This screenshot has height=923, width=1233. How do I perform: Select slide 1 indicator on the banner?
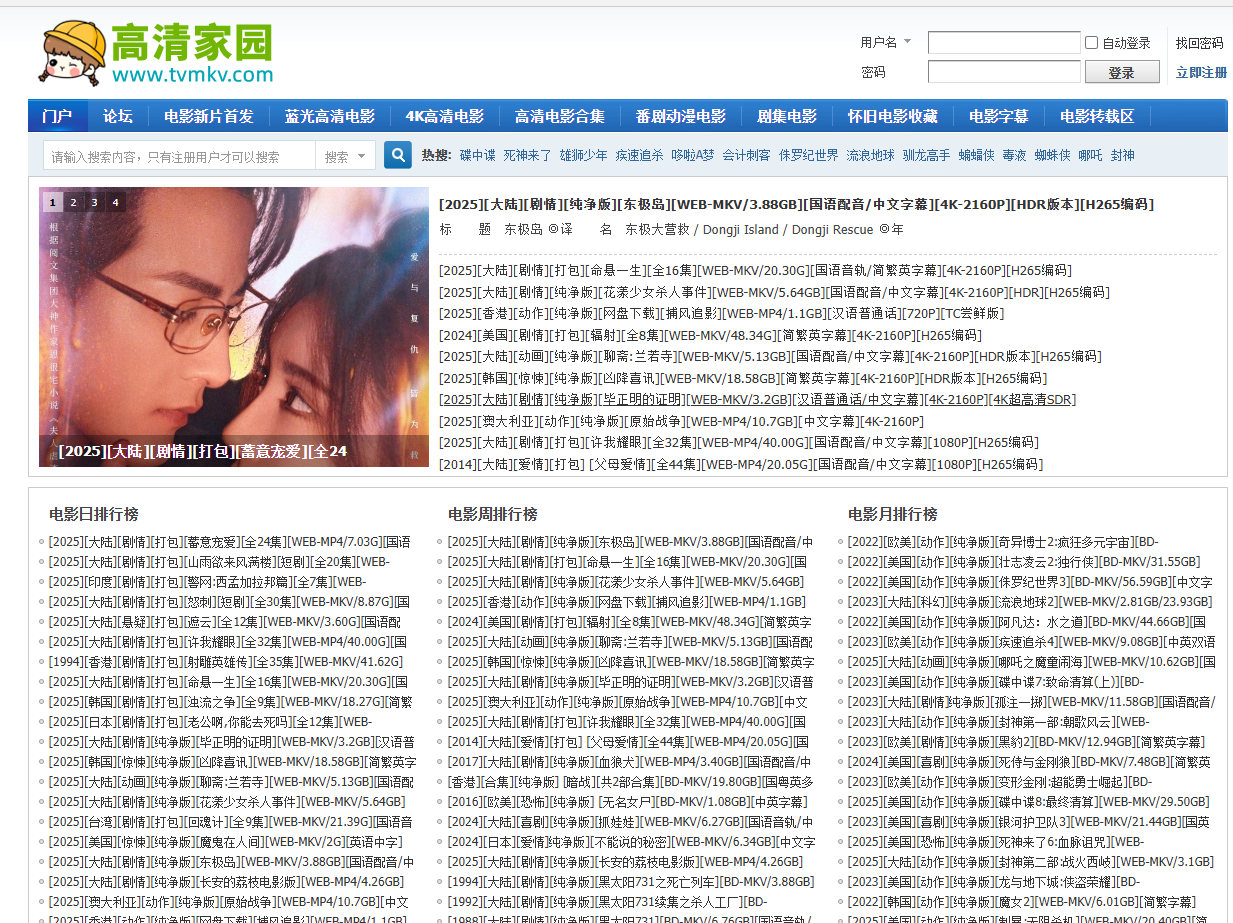52,202
